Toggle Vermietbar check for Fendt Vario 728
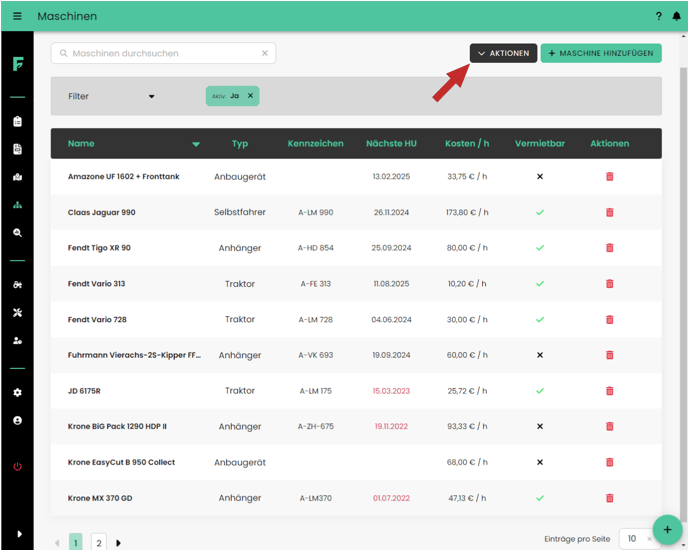Viewport: 688px width, 550px height. point(540,320)
